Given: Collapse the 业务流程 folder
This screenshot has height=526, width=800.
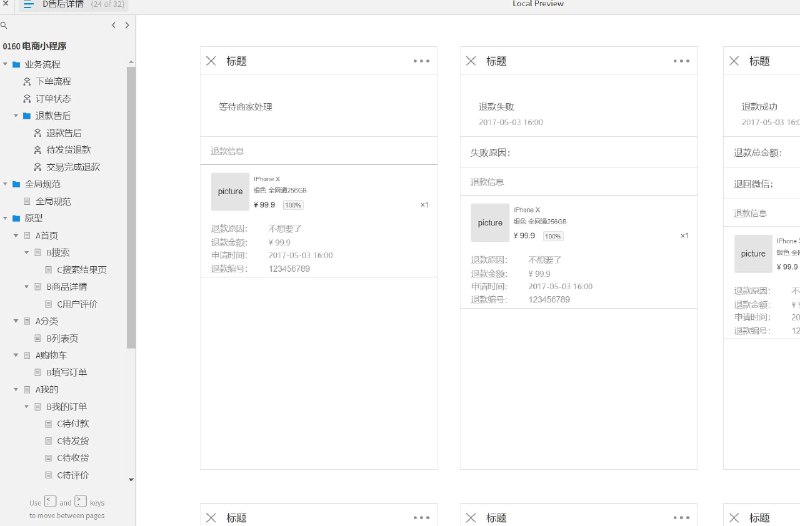Looking at the screenshot, I should point(5,64).
